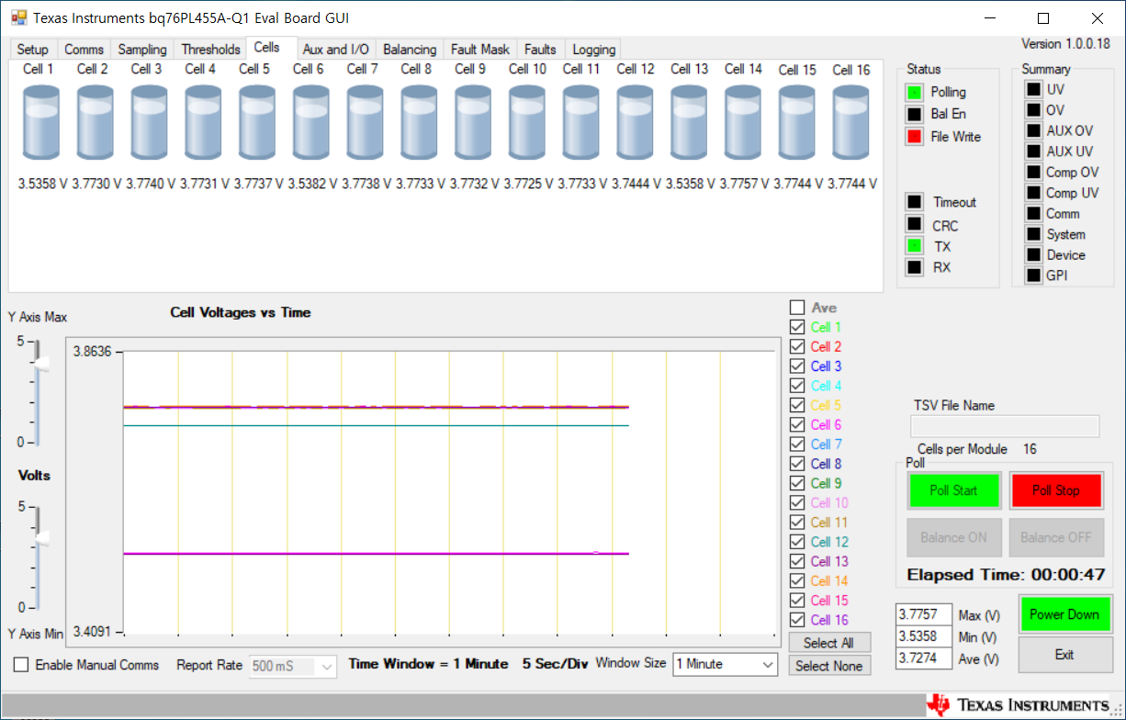The image size is (1126, 720).
Task: Switch to the Aux and I/O tab
Action: (335, 50)
